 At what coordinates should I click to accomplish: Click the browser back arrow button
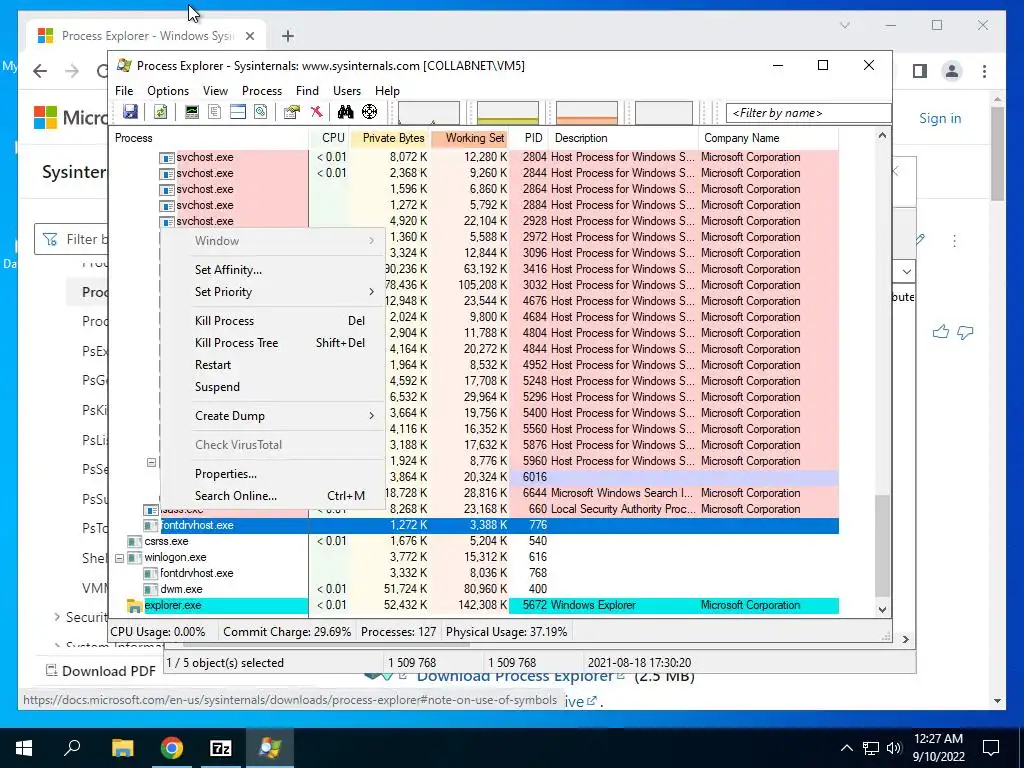pos(40,71)
